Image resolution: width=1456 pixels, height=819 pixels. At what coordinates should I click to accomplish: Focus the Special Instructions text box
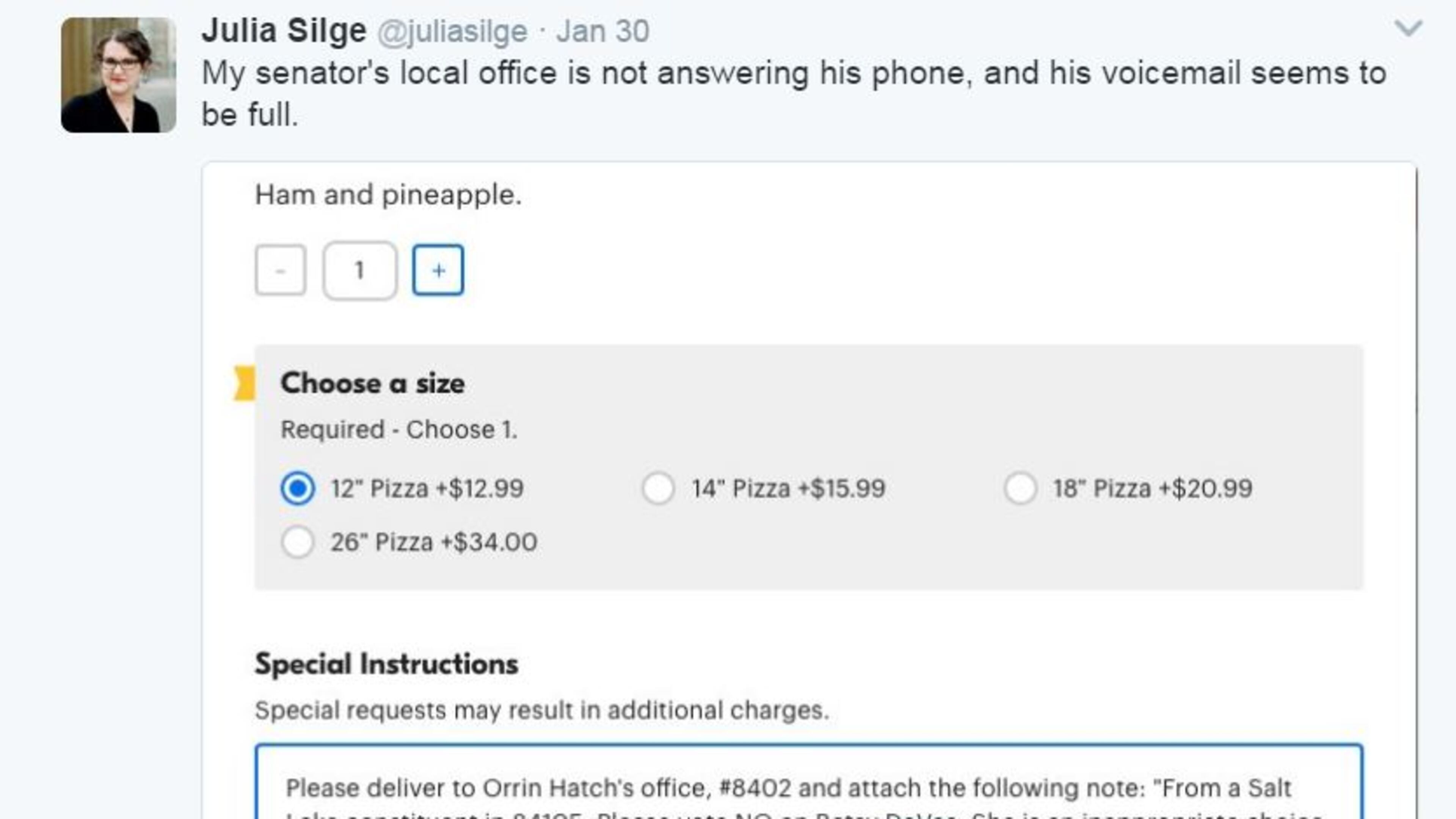(x=808, y=789)
